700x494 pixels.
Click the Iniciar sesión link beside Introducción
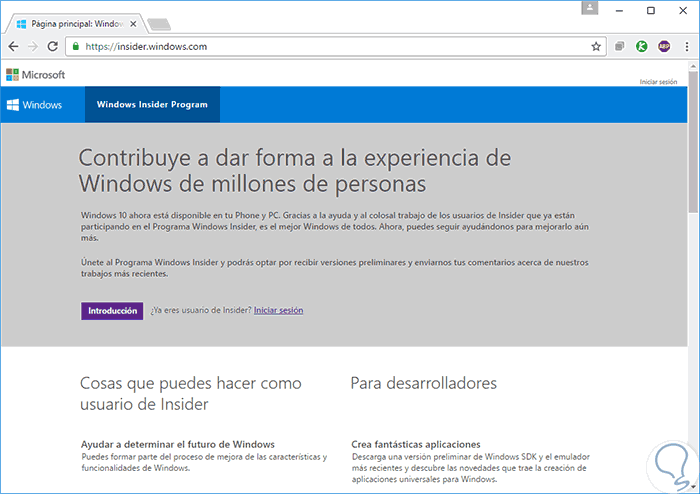click(x=279, y=310)
